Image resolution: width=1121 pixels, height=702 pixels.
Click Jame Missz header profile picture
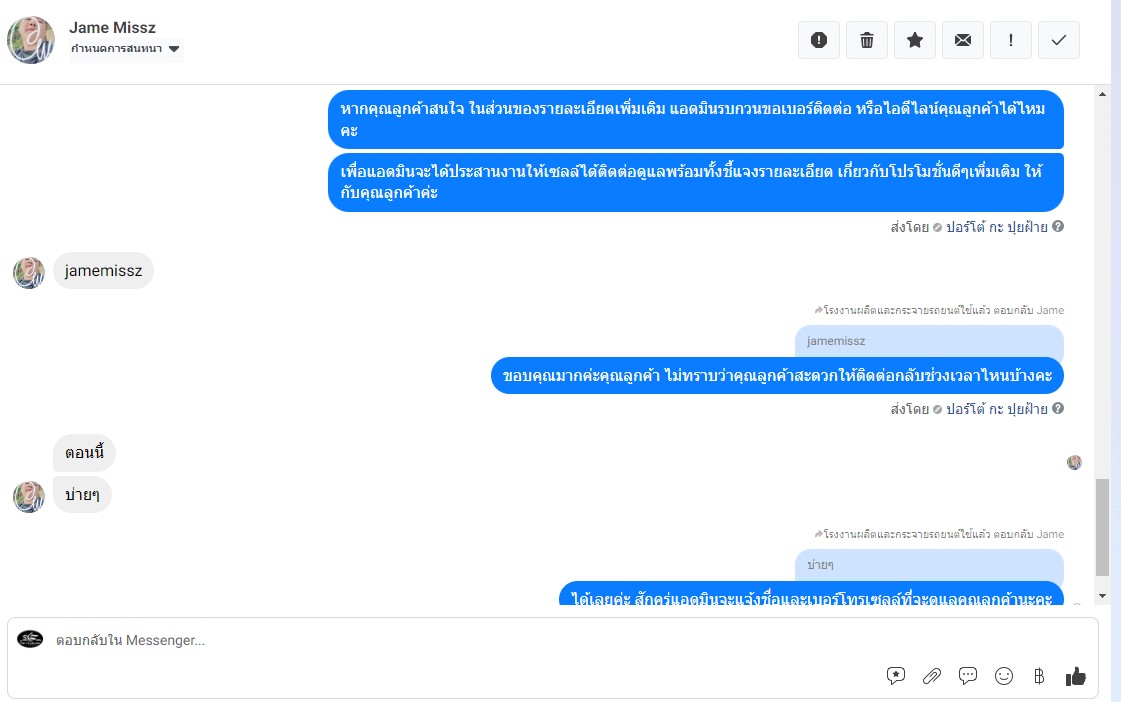point(31,40)
